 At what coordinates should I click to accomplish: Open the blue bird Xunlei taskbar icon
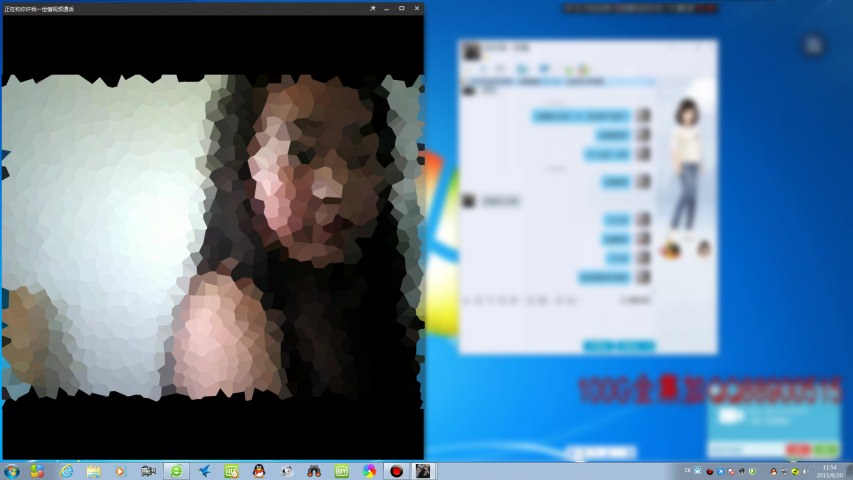pos(204,471)
